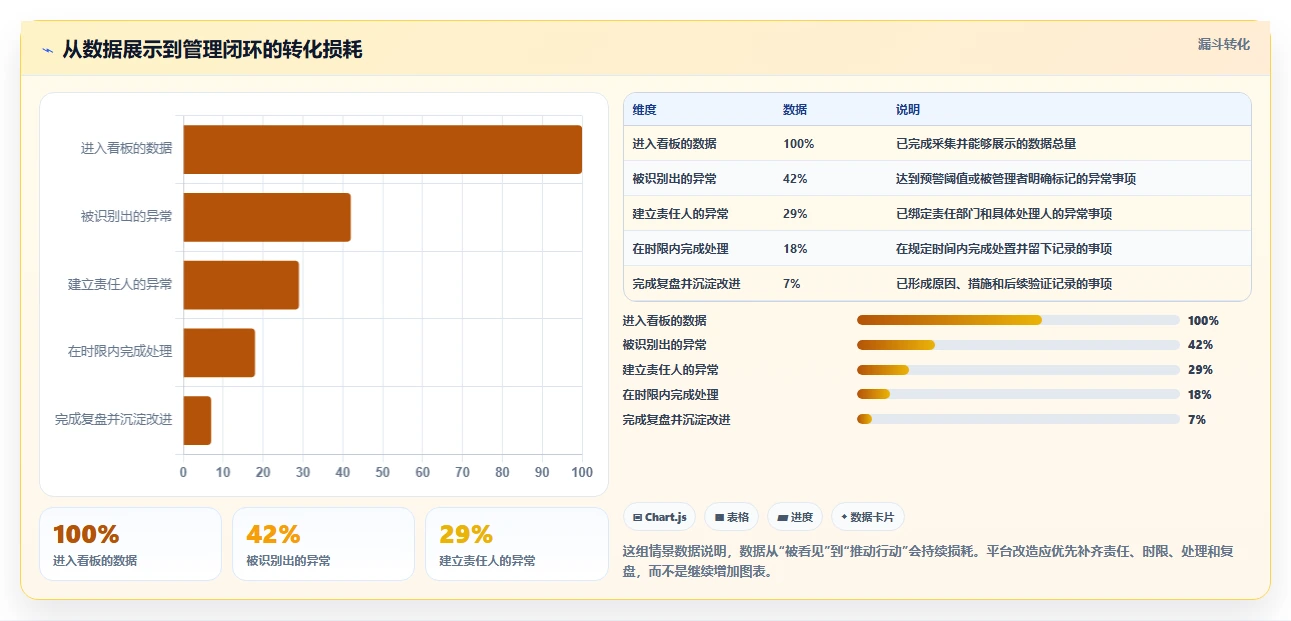Click the 7% value in the table

(792, 284)
